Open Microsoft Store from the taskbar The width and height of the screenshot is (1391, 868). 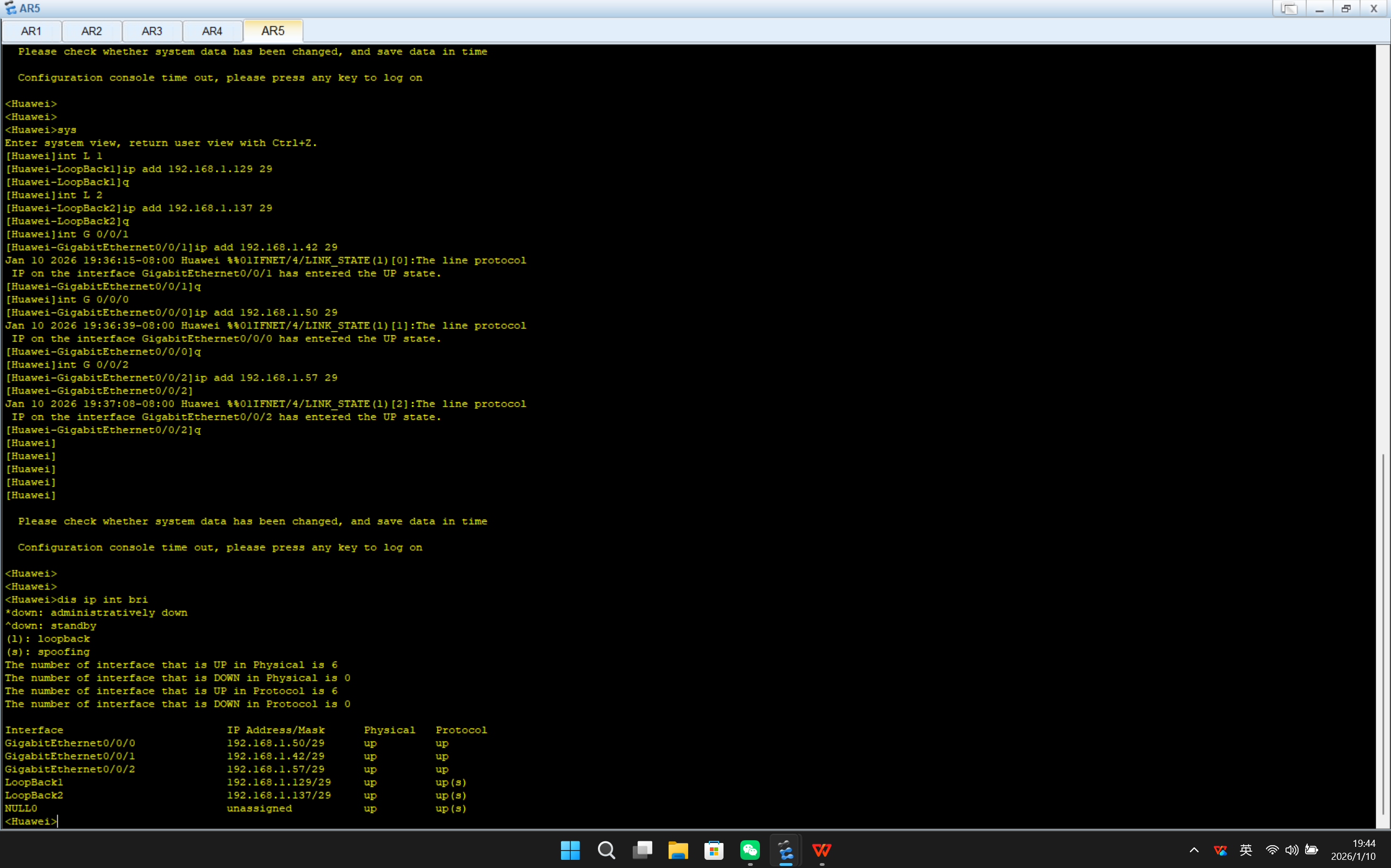click(x=714, y=850)
